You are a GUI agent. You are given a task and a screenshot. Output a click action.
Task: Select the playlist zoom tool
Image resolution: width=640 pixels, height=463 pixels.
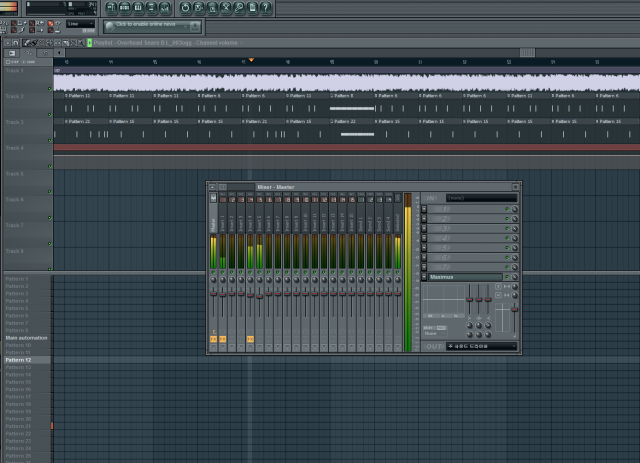click(x=81, y=43)
